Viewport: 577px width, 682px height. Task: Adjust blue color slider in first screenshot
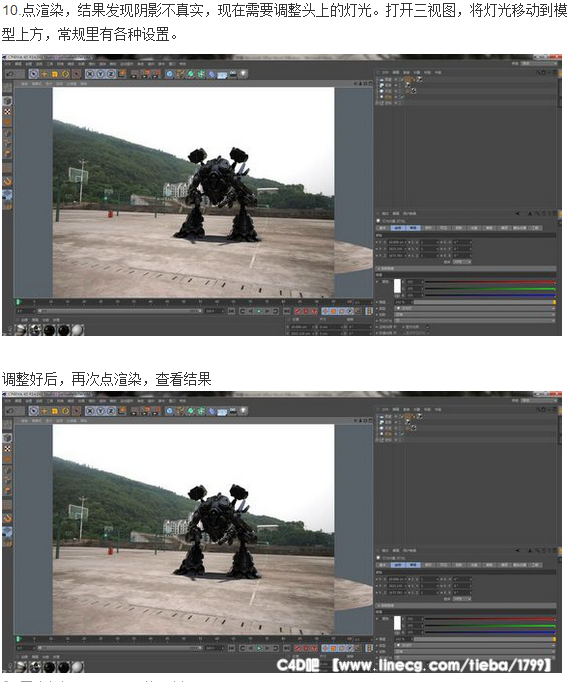click(490, 295)
